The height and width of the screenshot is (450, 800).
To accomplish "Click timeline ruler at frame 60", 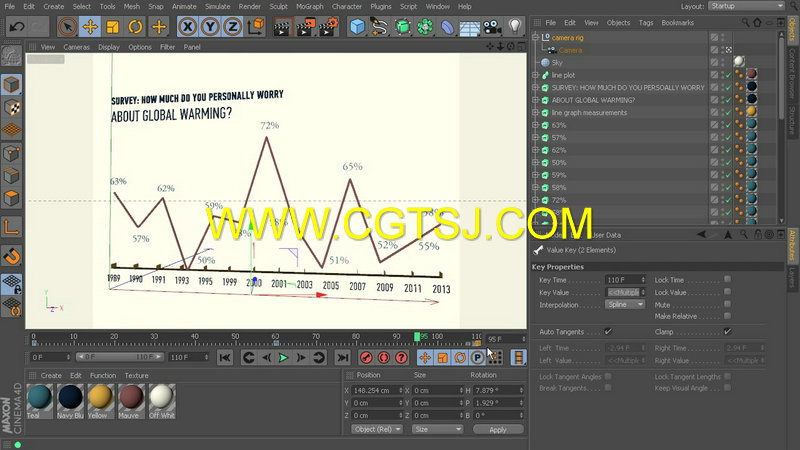I will click(276, 337).
